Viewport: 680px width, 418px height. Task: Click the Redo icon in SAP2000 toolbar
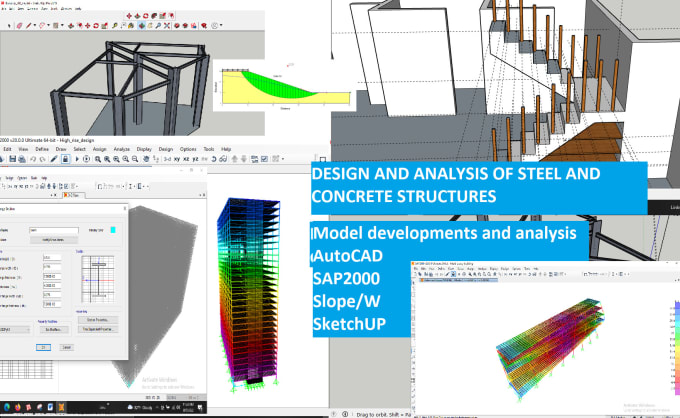pos(42,159)
